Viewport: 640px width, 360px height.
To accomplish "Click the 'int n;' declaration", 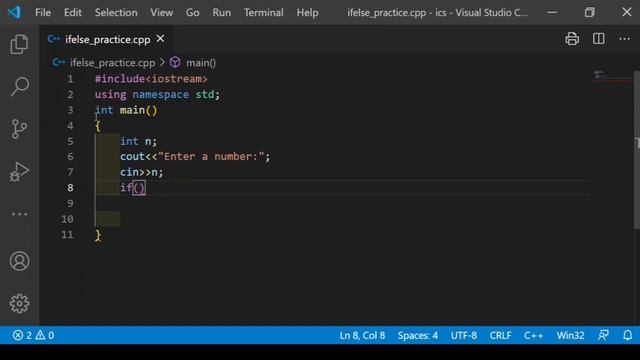I will [138, 141].
